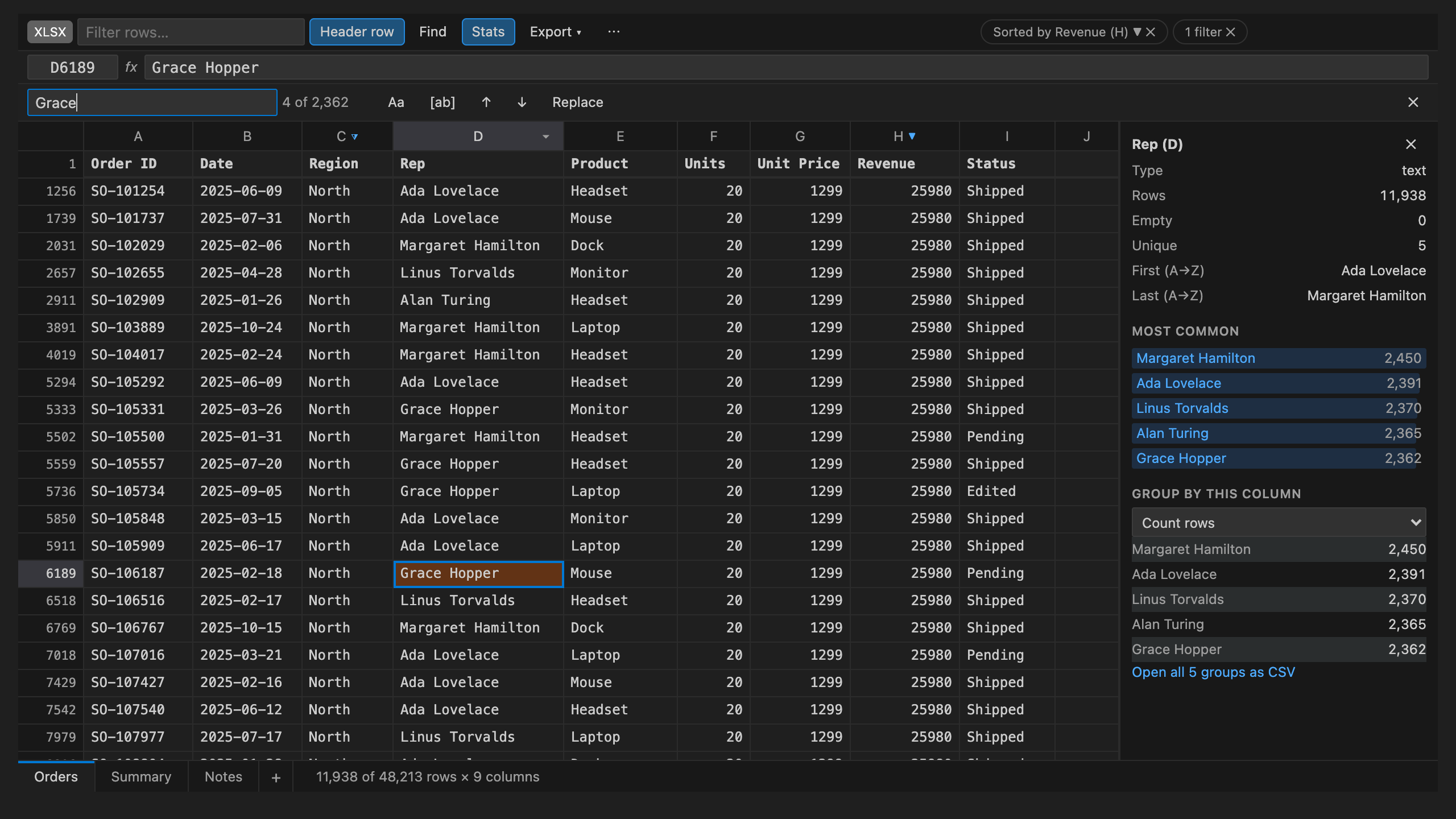Click date cell 2025-04-28
This screenshot has height=819, width=1456.
click(x=247, y=273)
